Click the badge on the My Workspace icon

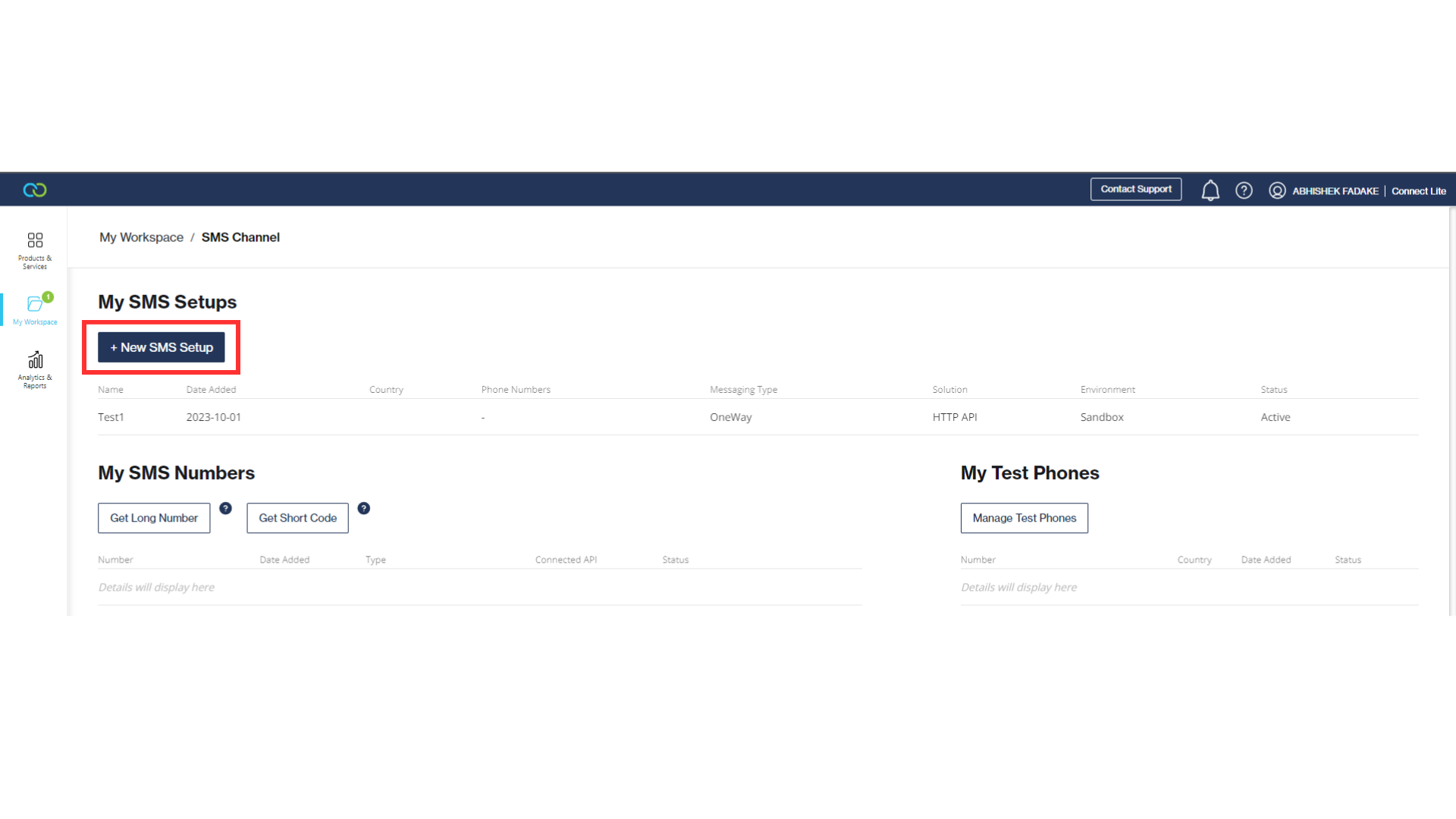click(49, 298)
